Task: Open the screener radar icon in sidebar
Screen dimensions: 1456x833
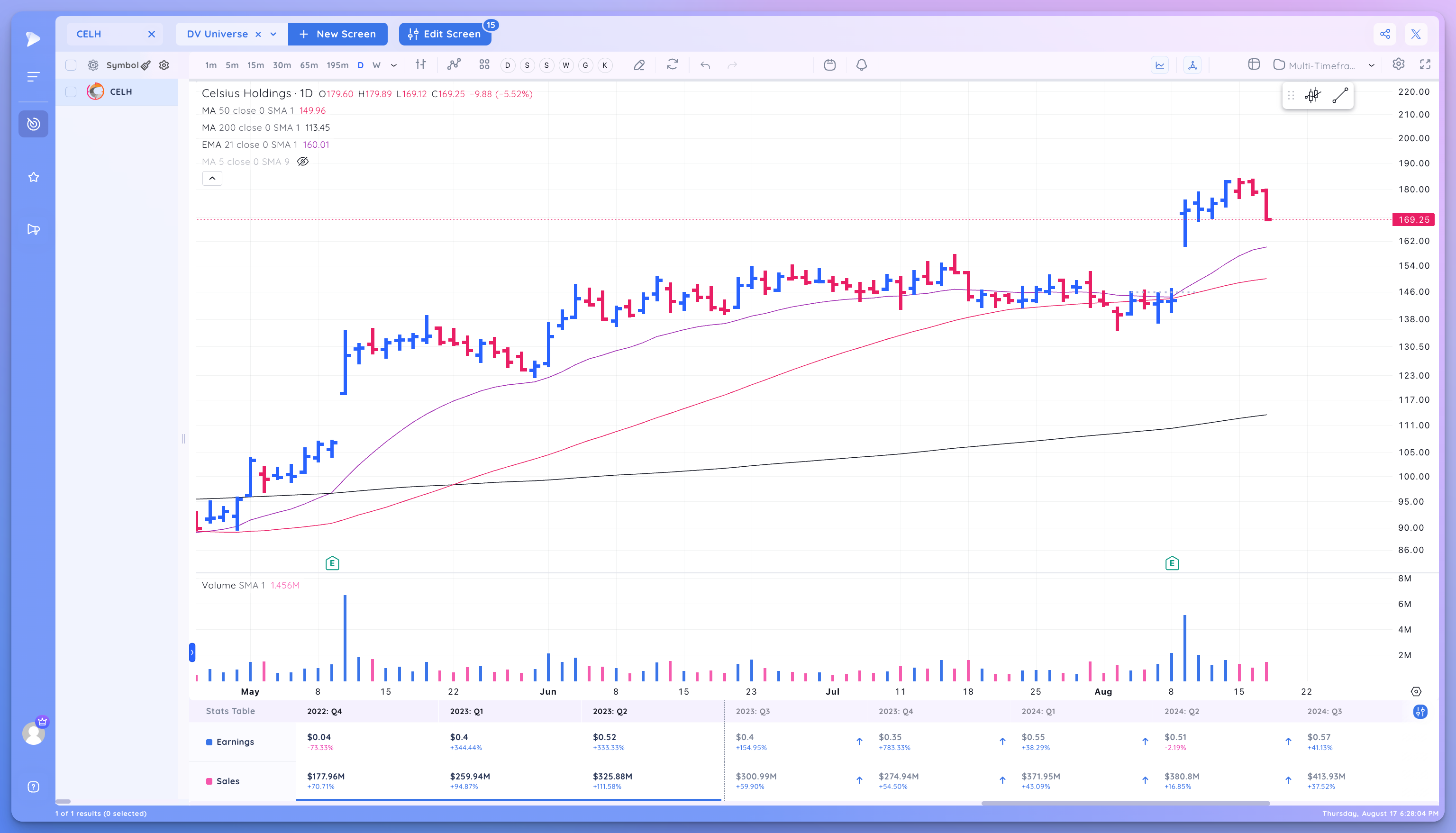Action: pos(33,124)
